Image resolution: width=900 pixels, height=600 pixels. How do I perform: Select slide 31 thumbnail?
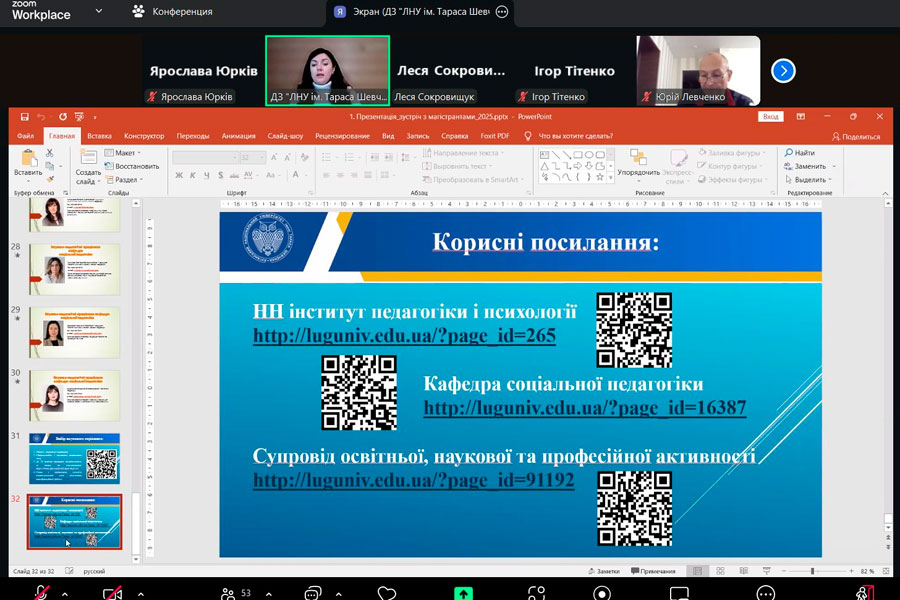75,458
